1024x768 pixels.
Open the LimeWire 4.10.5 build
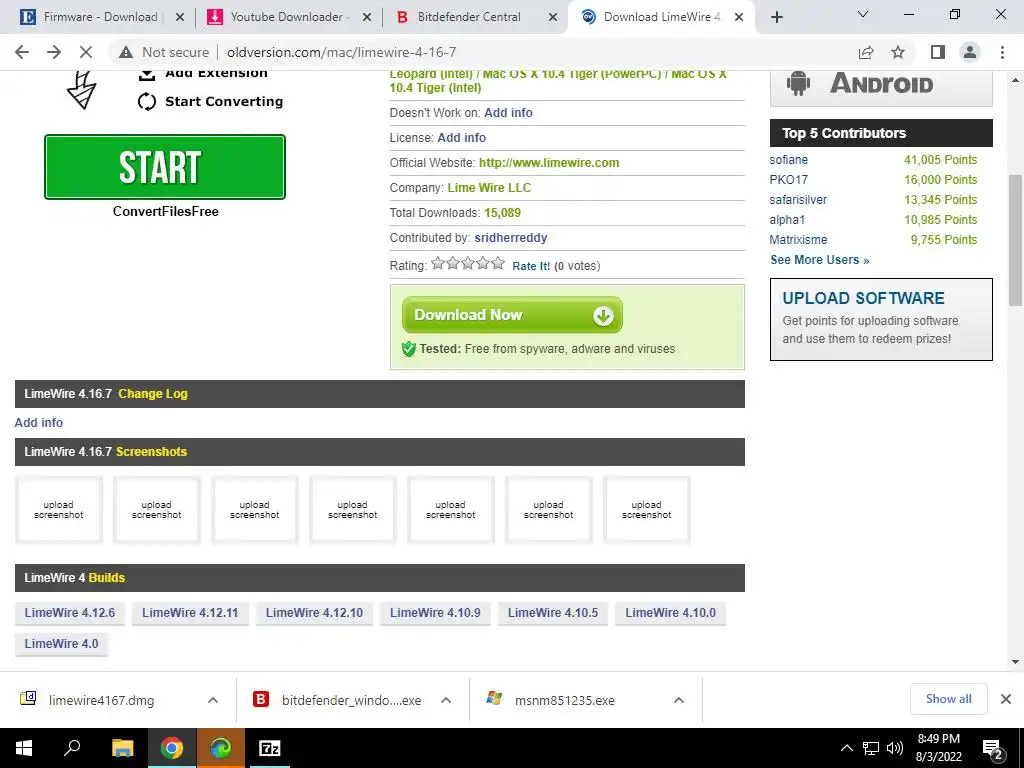[552, 613]
